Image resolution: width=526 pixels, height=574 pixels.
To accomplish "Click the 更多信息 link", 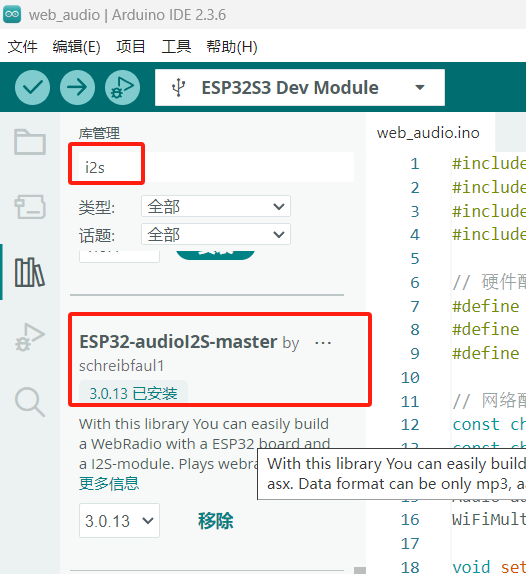I will pos(109,484).
